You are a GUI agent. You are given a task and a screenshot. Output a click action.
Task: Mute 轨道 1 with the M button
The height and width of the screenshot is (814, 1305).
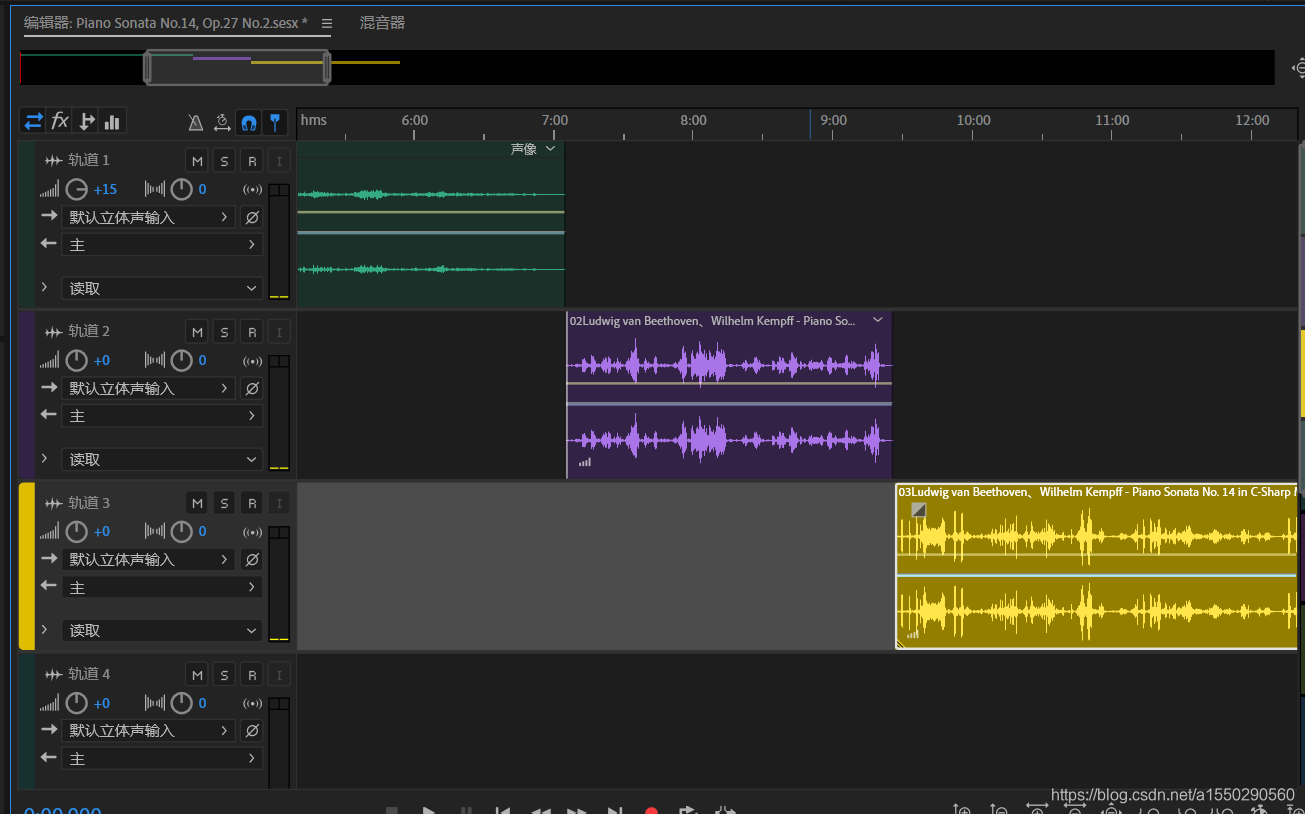click(x=197, y=161)
